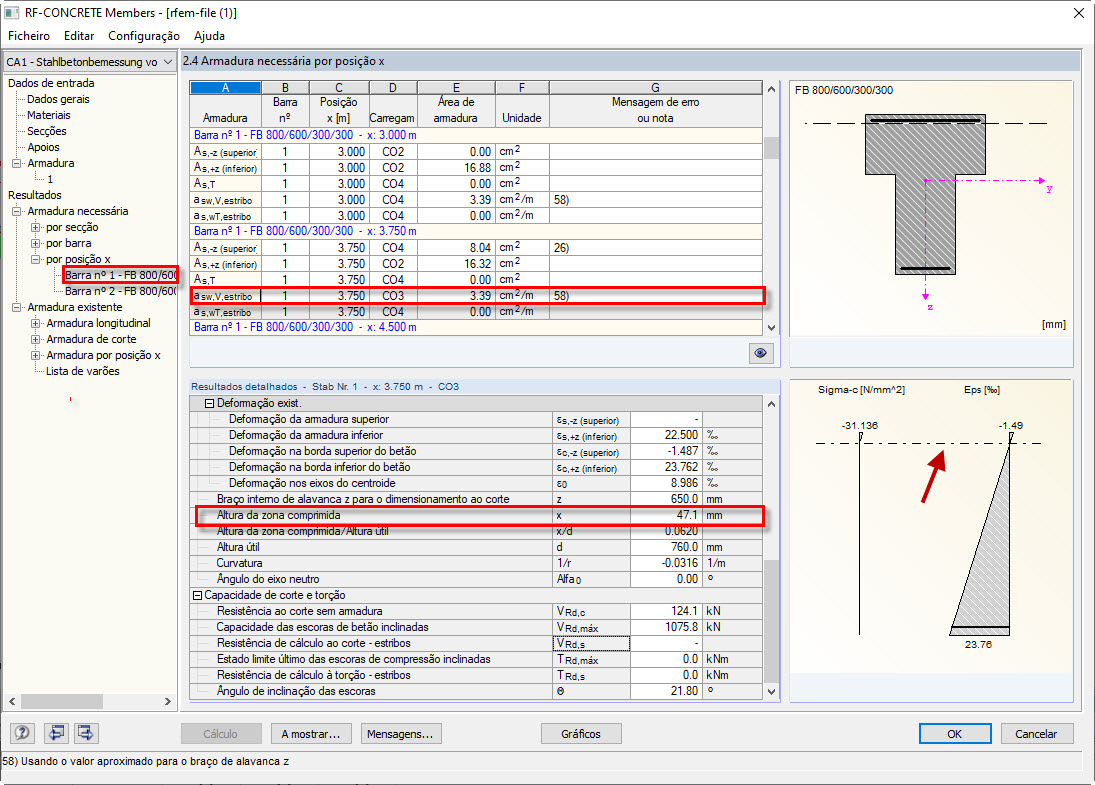Click the Barra nº 1 x: 4.500 m header row
The width and height of the screenshot is (1095, 785).
[x=476, y=328]
